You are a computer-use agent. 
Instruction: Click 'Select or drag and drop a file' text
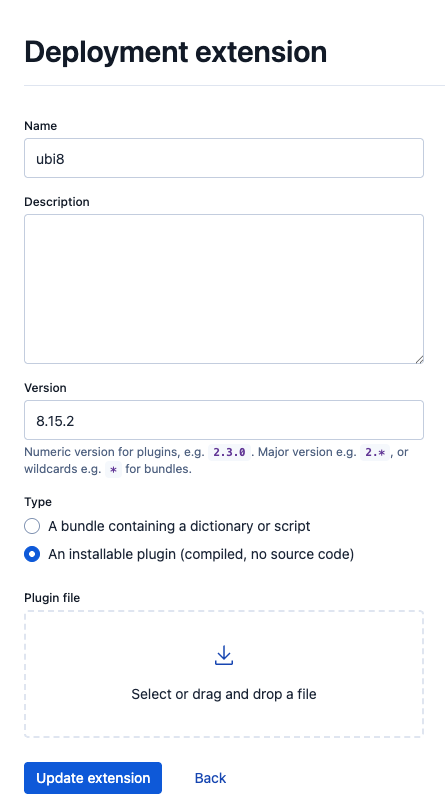(224, 694)
